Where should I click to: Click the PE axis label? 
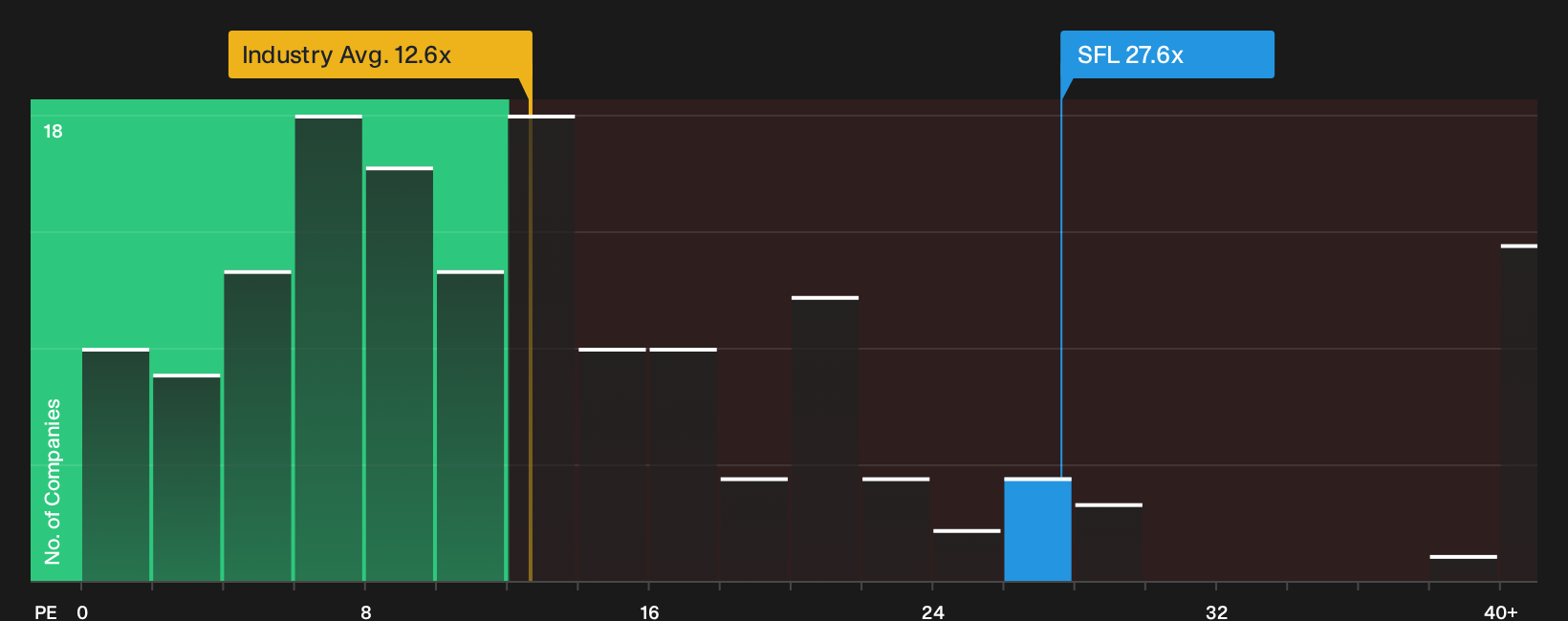coord(46,612)
